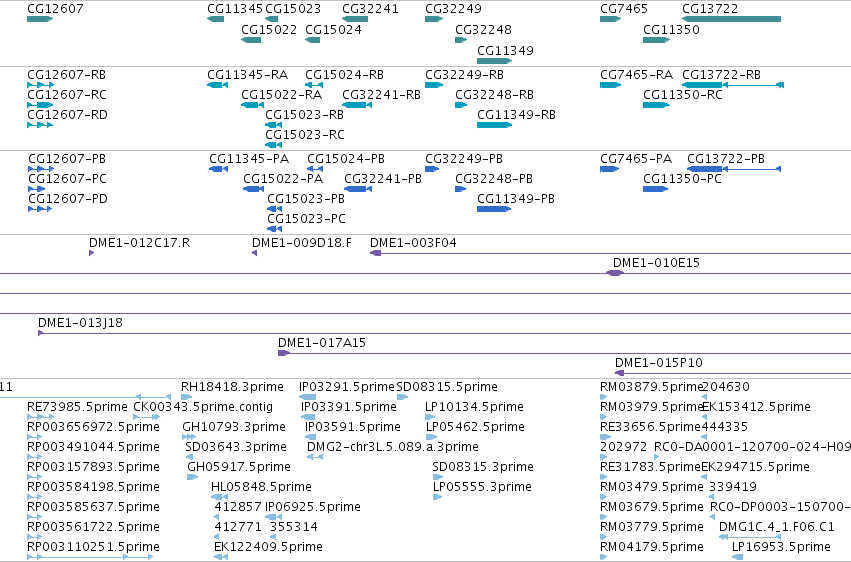
Task: Select transcript CG12607-RC
Action: tap(67, 94)
